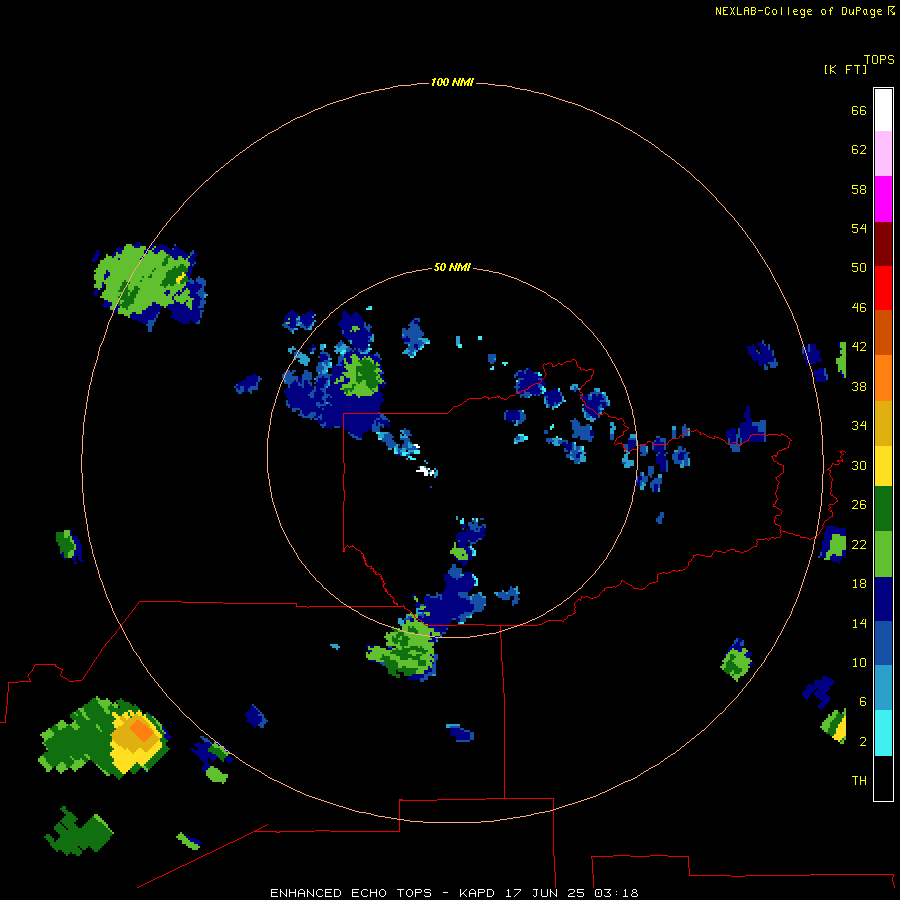Select the 2 legend value
The width and height of the screenshot is (900, 900).
(x=863, y=742)
